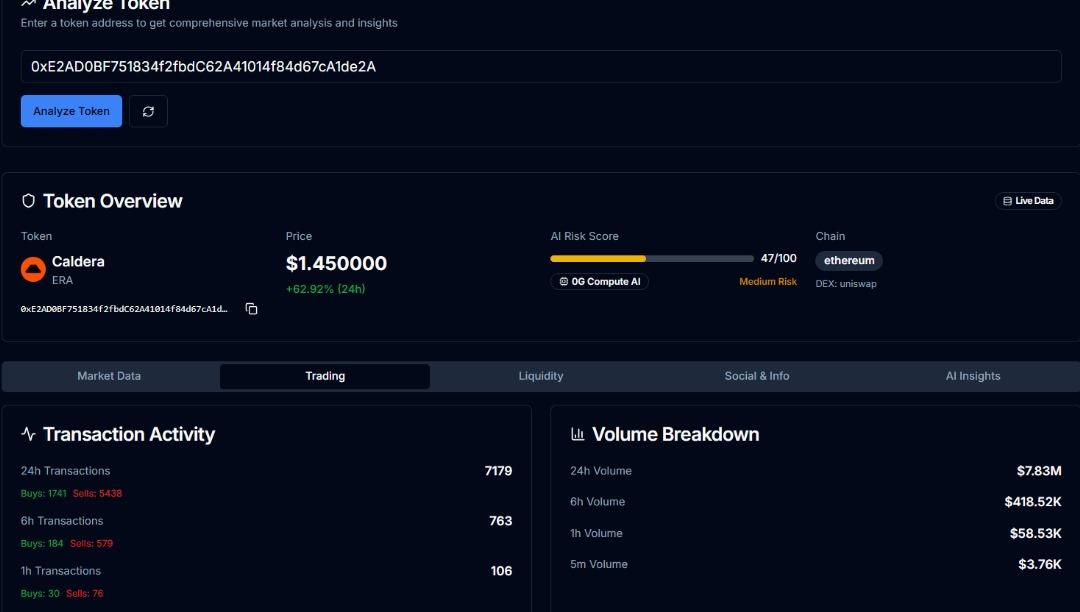Click the Buys: 30 value
The height and width of the screenshot is (612, 1080).
(x=40, y=593)
